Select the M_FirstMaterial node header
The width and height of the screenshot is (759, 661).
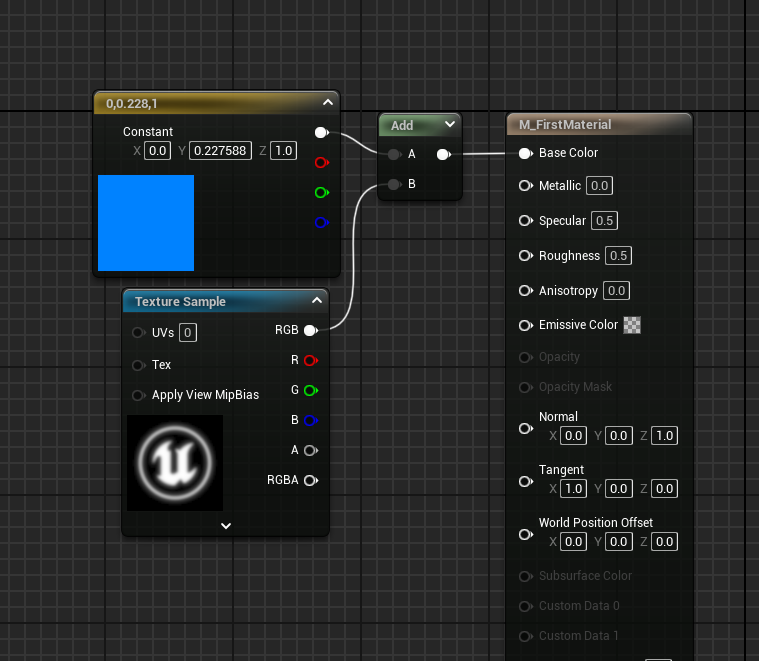point(599,125)
